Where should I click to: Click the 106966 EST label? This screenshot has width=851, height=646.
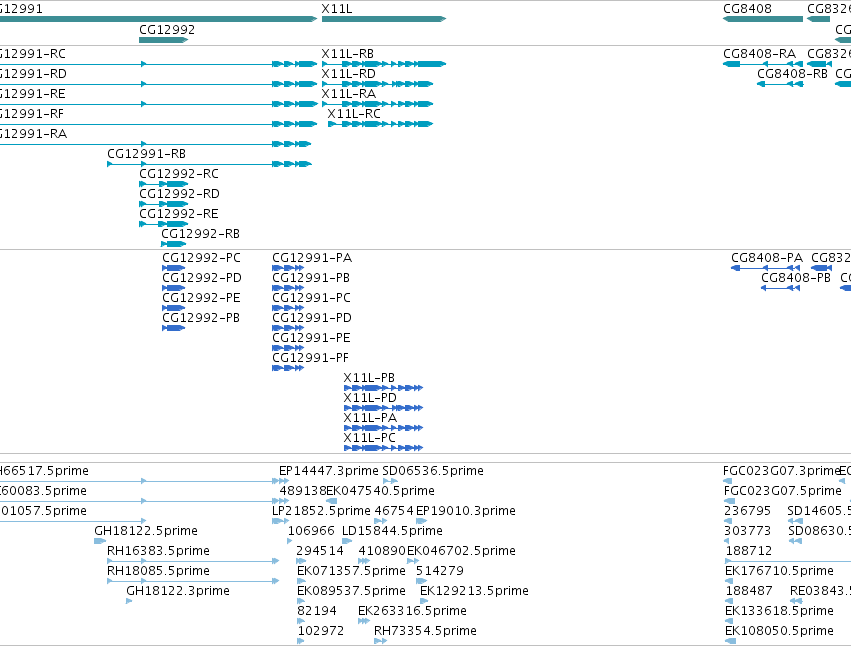311,531
